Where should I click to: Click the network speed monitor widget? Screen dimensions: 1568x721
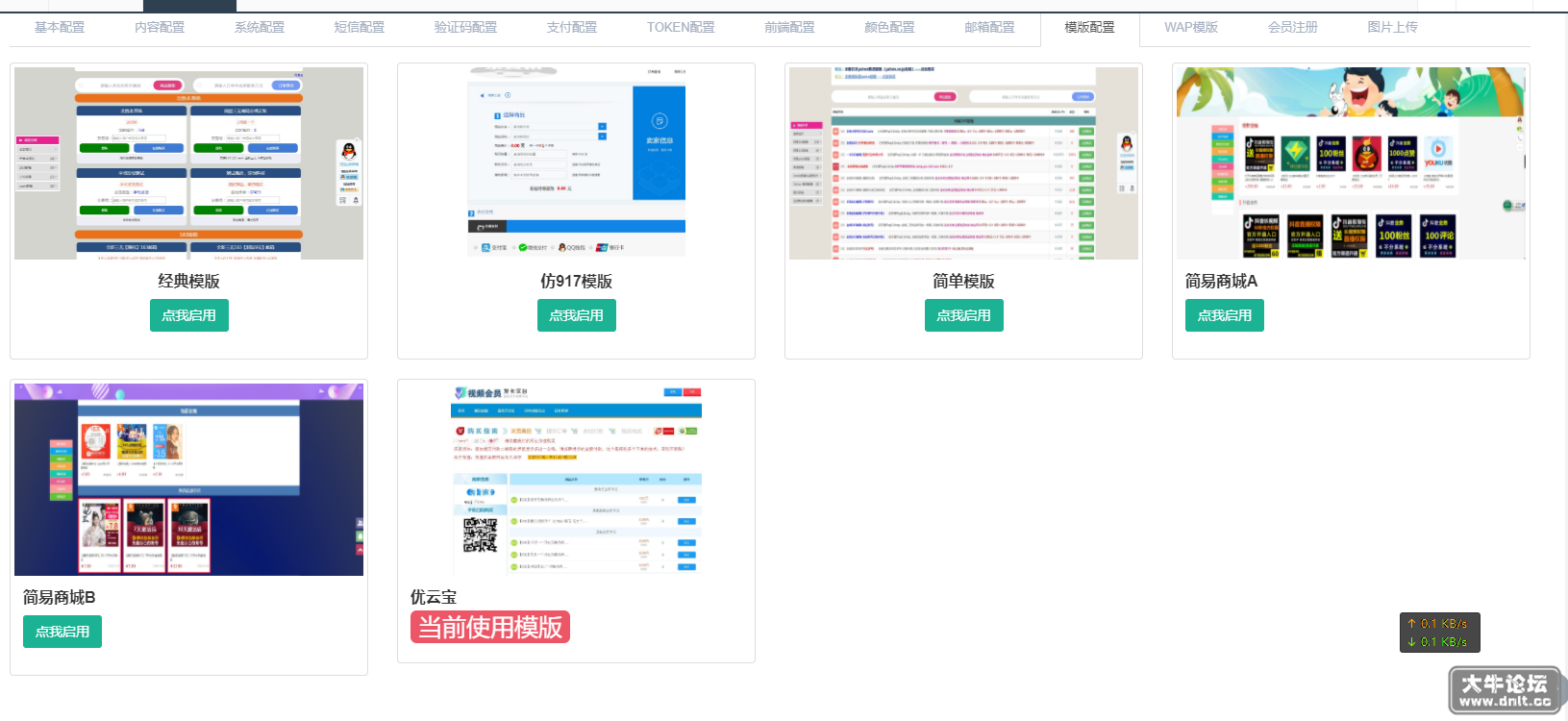pyautogui.click(x=1439, y=633)
